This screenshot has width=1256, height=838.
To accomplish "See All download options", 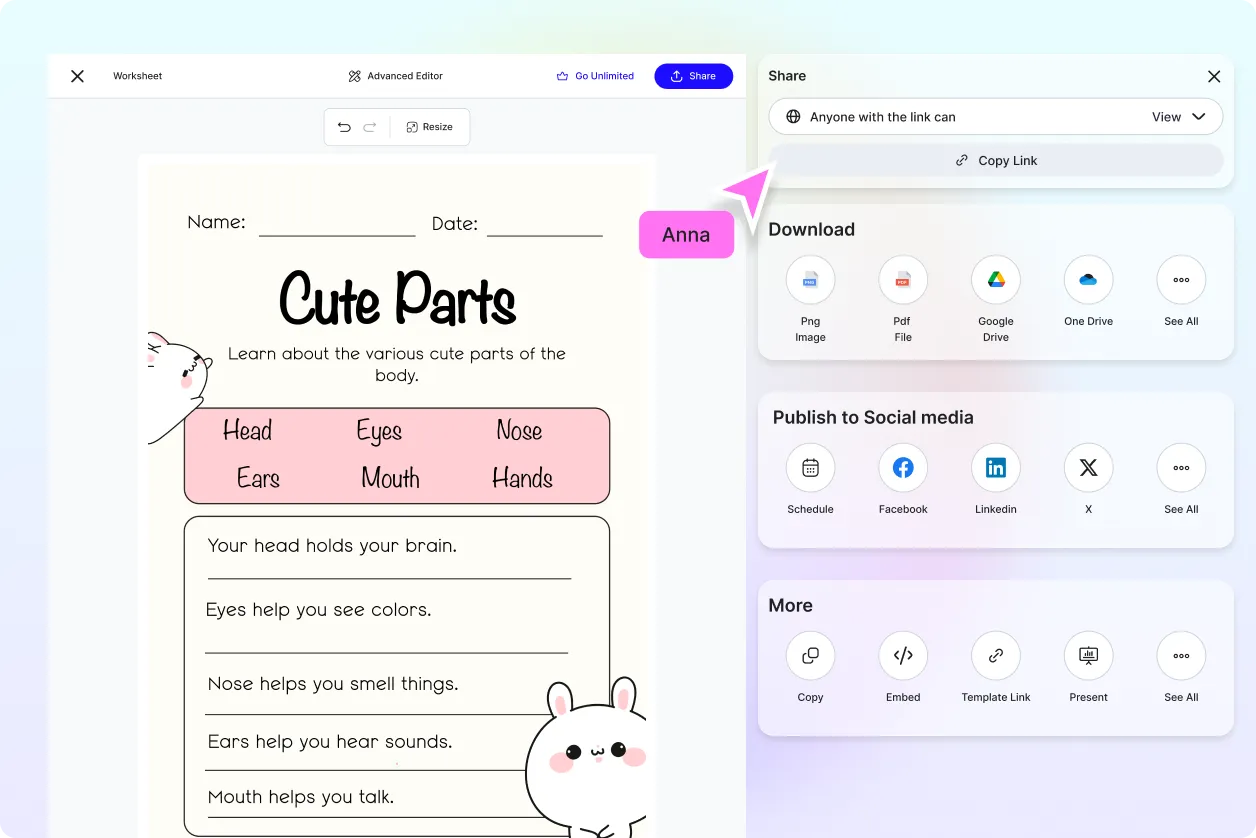I will click(x=1181, y=280).
